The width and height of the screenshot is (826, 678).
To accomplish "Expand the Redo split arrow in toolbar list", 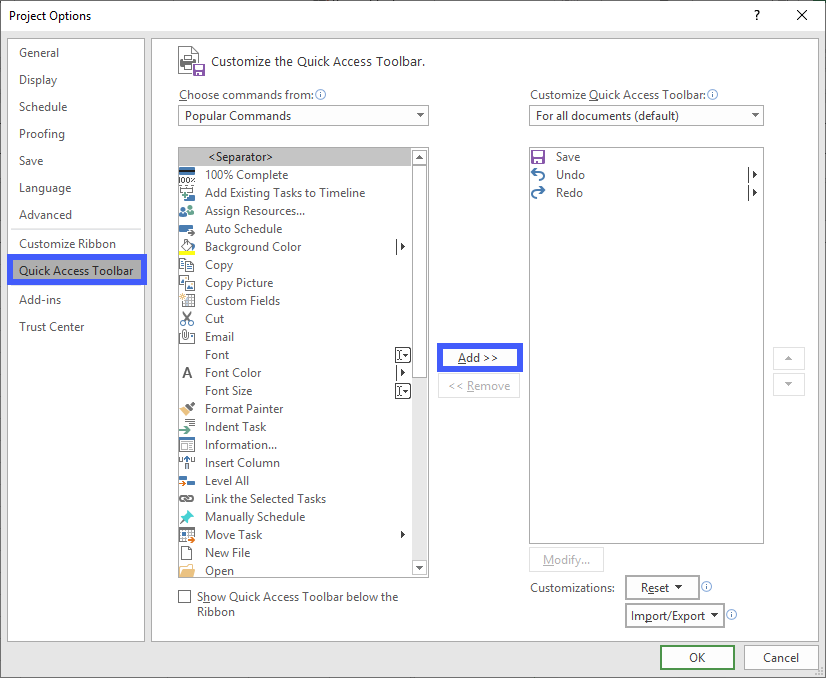I will pyautogui.click(x=754, y=193).
